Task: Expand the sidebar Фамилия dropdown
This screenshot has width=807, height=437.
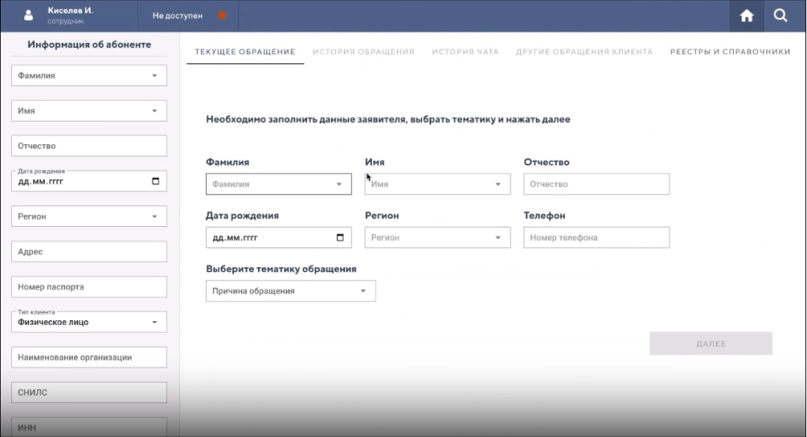Action: click(89, 76)
